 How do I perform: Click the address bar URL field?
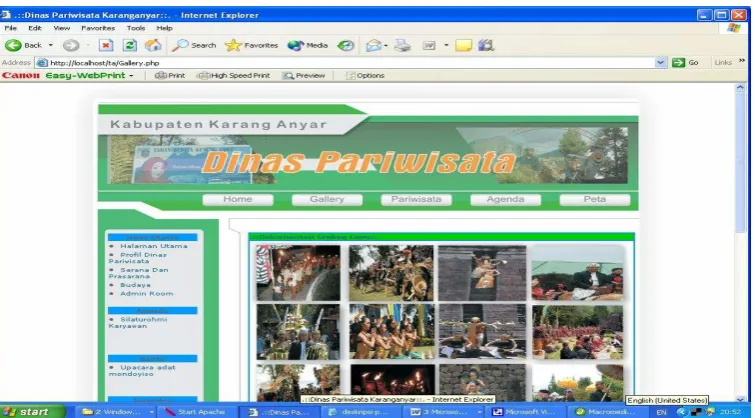click(x=351, y=63)
